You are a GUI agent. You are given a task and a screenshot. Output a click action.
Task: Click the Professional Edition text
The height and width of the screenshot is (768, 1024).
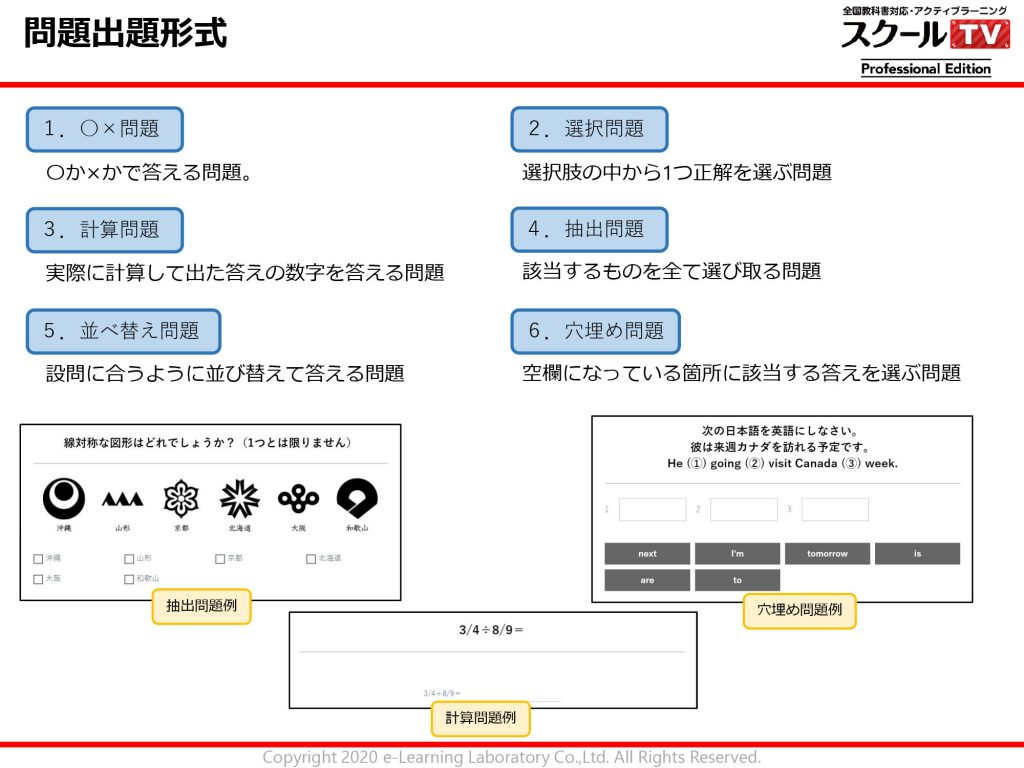pos(925,69)
